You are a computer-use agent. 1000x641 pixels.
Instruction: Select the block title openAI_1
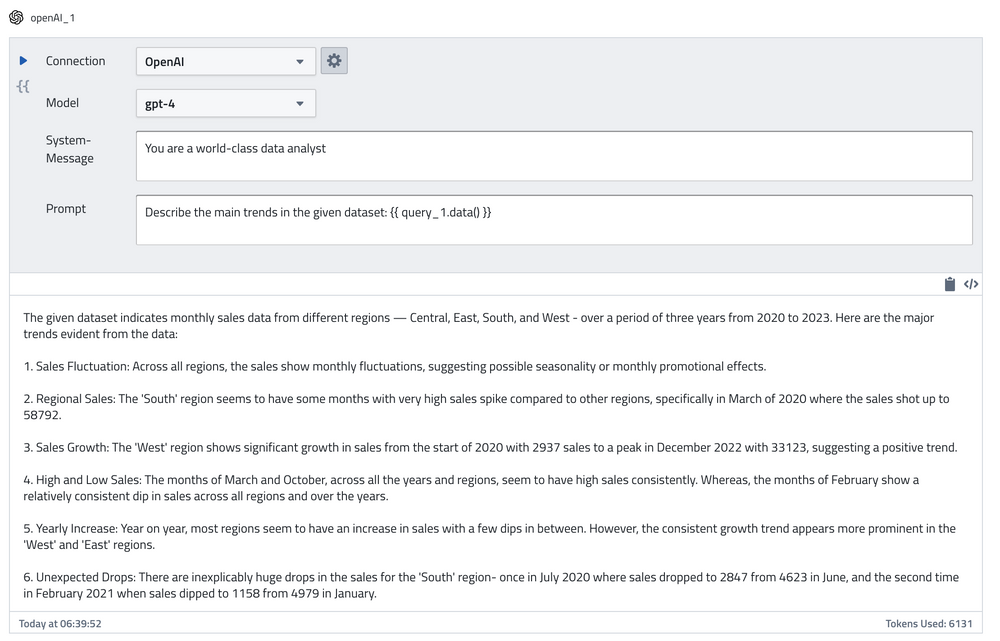click(x=52, y=18)
